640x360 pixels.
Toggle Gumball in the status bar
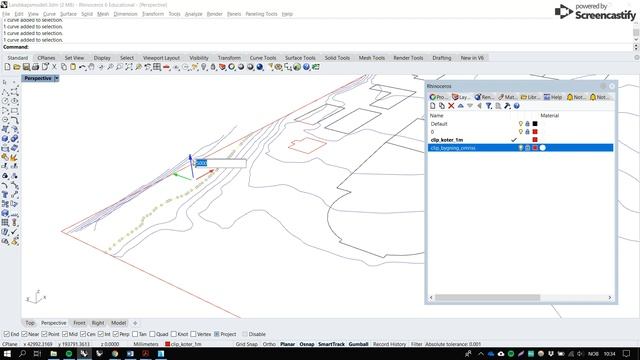click(x=358, y=344)
